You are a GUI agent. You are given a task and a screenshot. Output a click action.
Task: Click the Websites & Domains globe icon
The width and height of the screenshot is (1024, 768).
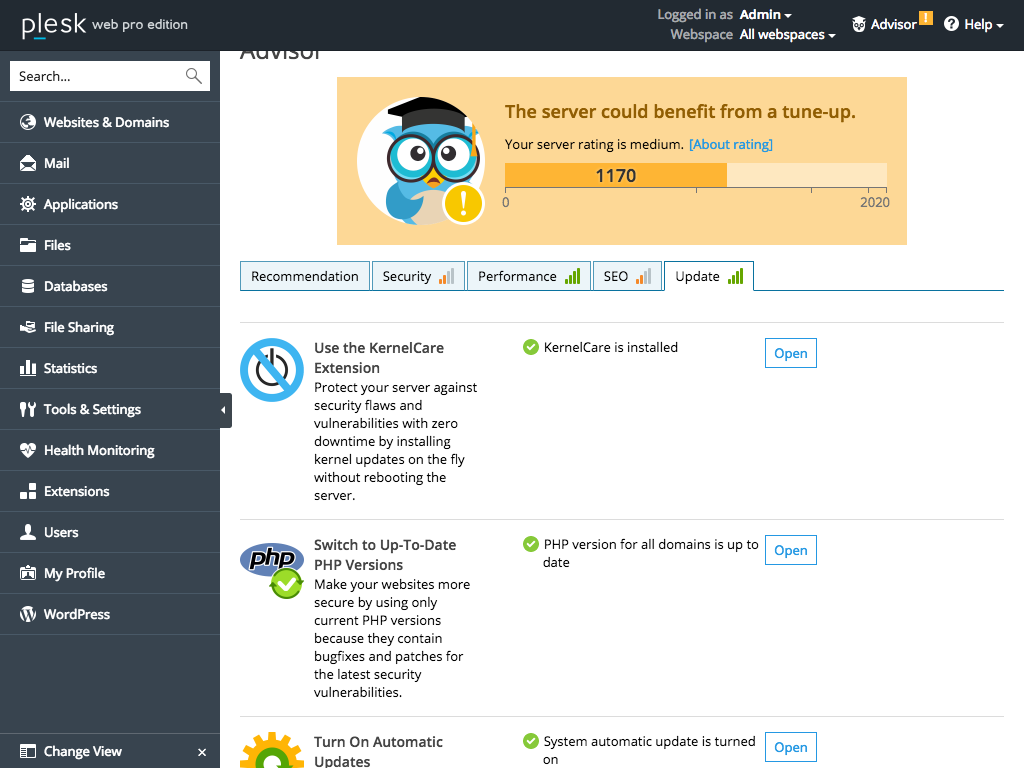pos(28,122)
